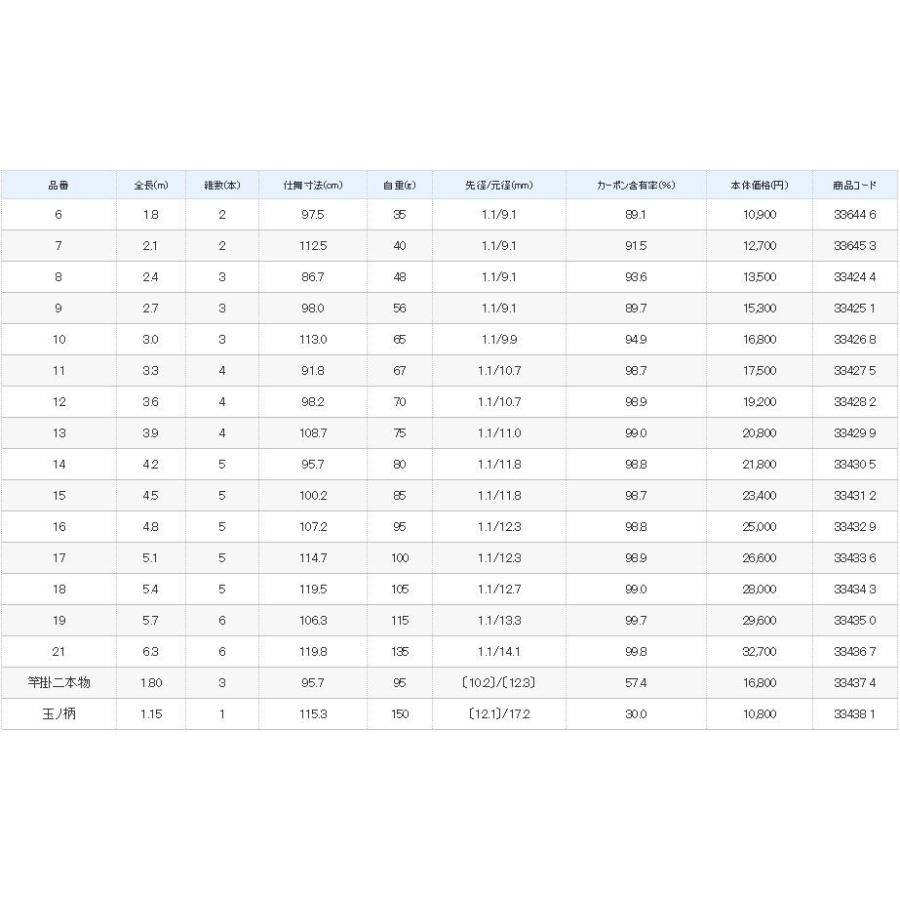900x900 pixels.
Task: Click the 品番 column header
Action: [x=58, y=185]
